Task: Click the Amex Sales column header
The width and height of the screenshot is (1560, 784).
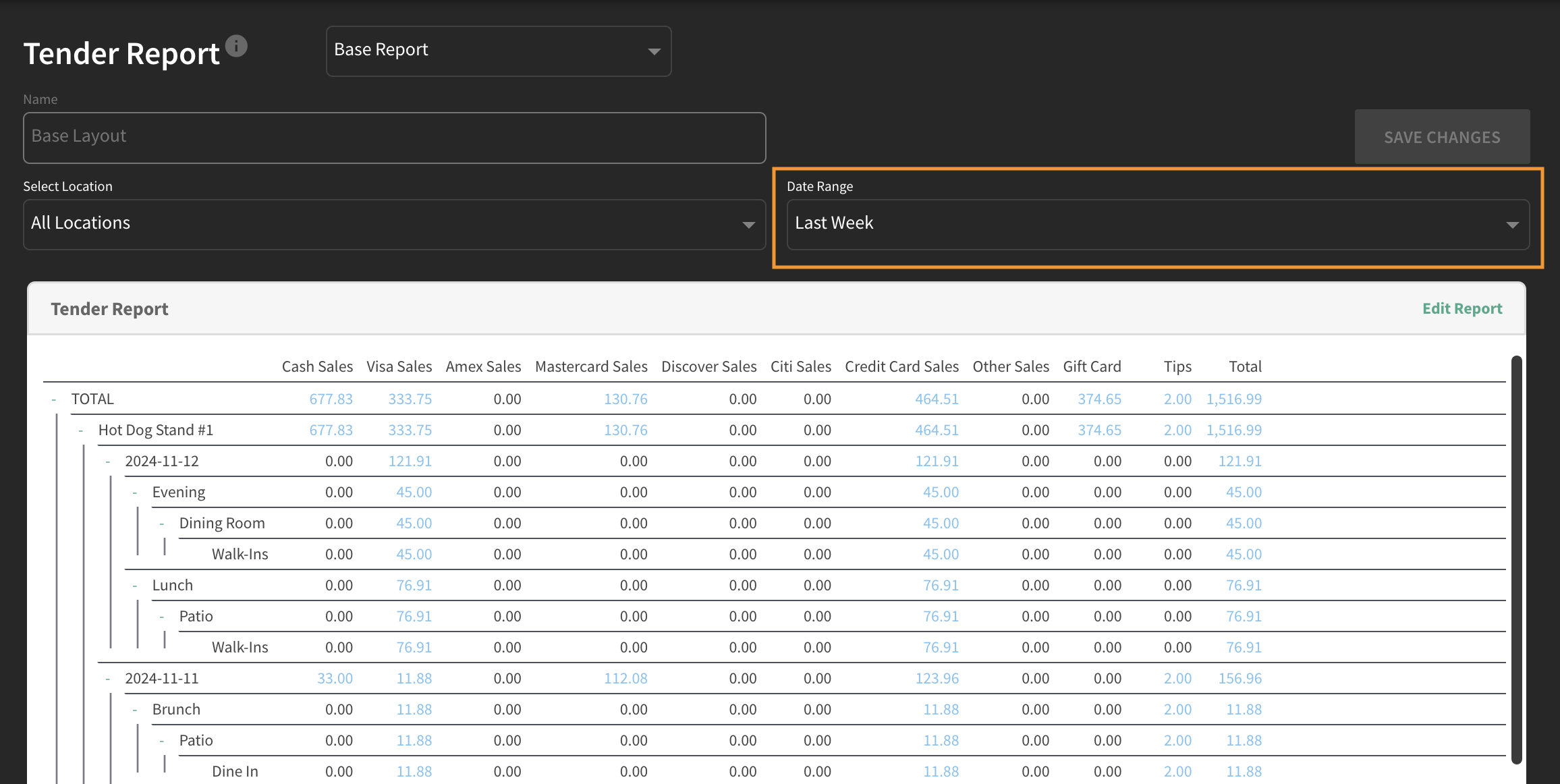Action: [483, 366]
